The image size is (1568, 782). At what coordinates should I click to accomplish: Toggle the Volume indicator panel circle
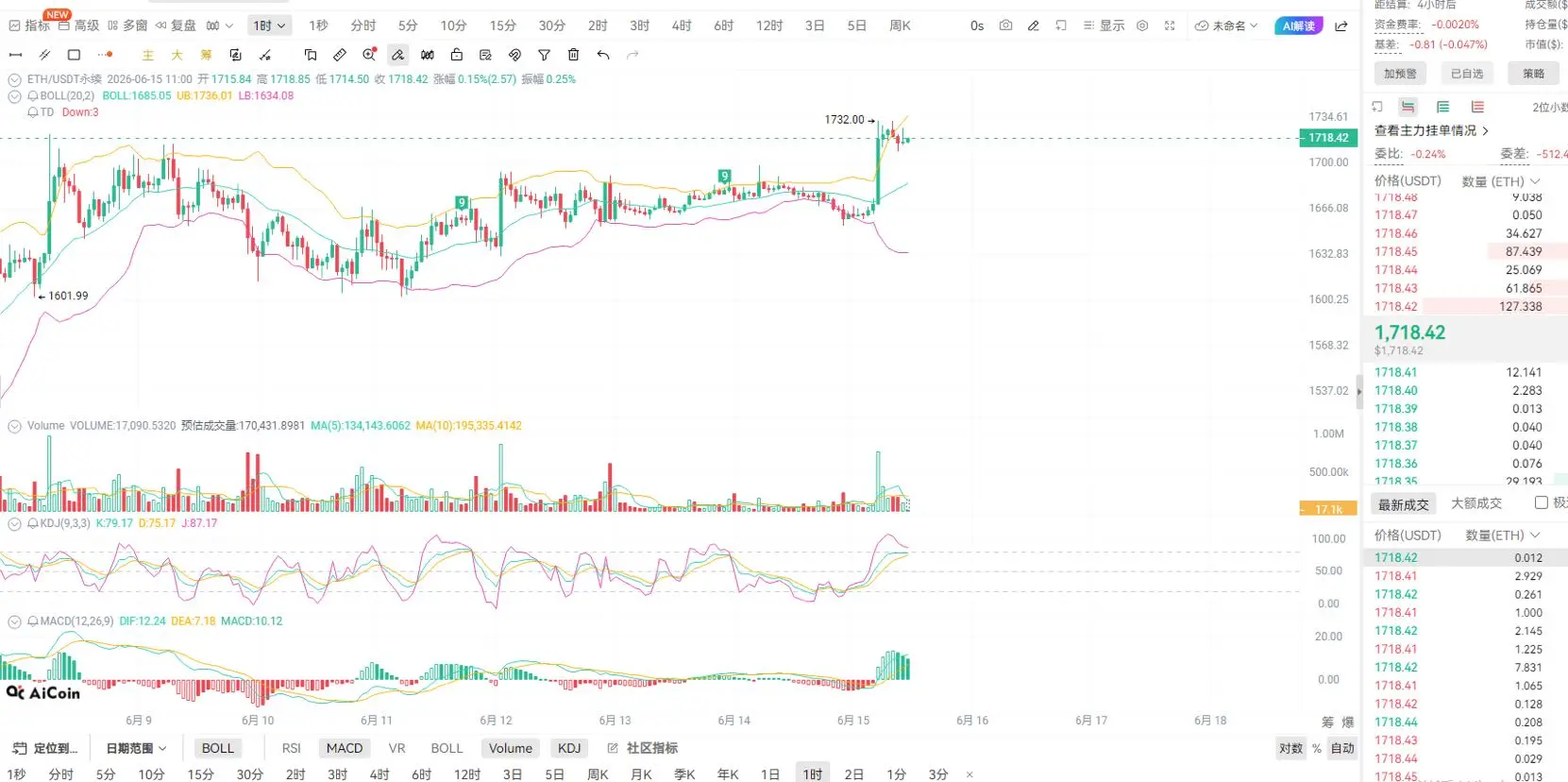(x=14, y=426)
